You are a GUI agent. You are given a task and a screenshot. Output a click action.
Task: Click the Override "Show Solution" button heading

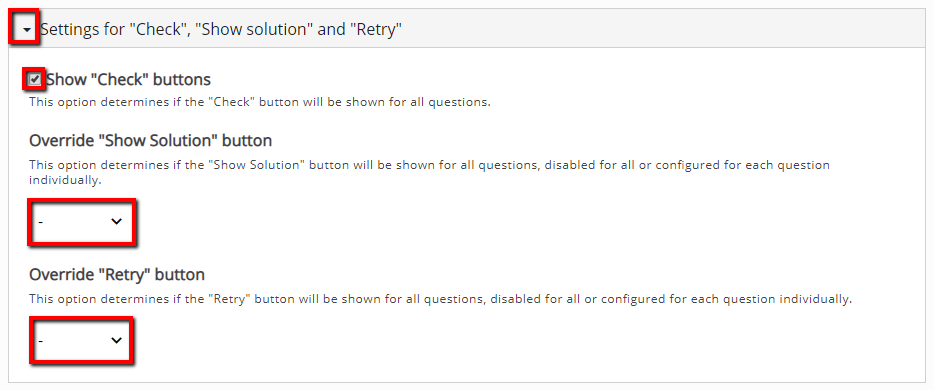tap(151, 141)
